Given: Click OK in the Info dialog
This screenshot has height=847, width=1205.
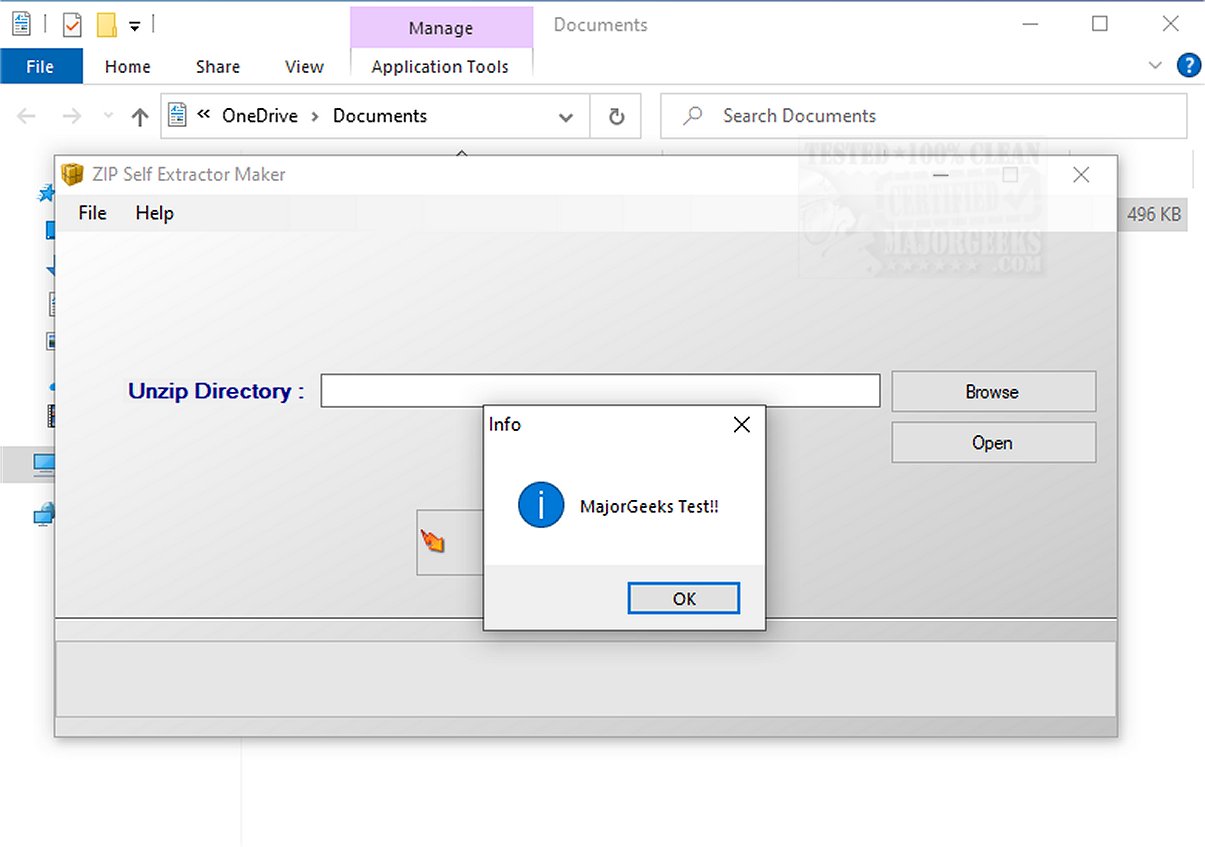Looking at the screenshot, I should click(684, 598).
